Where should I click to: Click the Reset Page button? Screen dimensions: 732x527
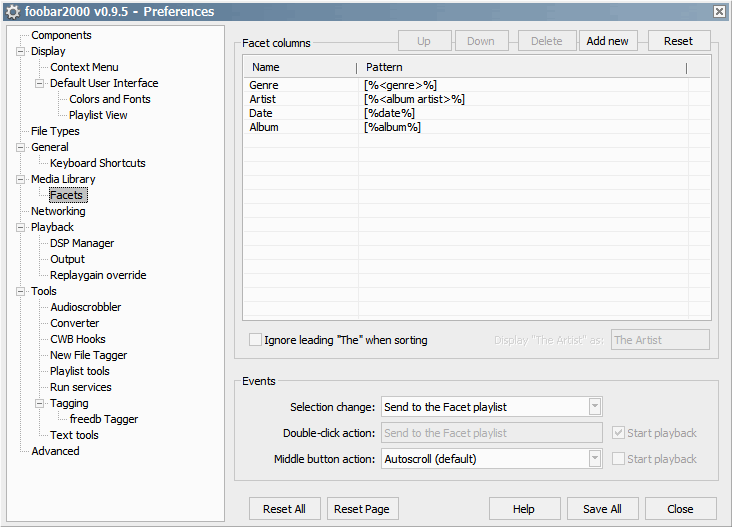[362, 509]
